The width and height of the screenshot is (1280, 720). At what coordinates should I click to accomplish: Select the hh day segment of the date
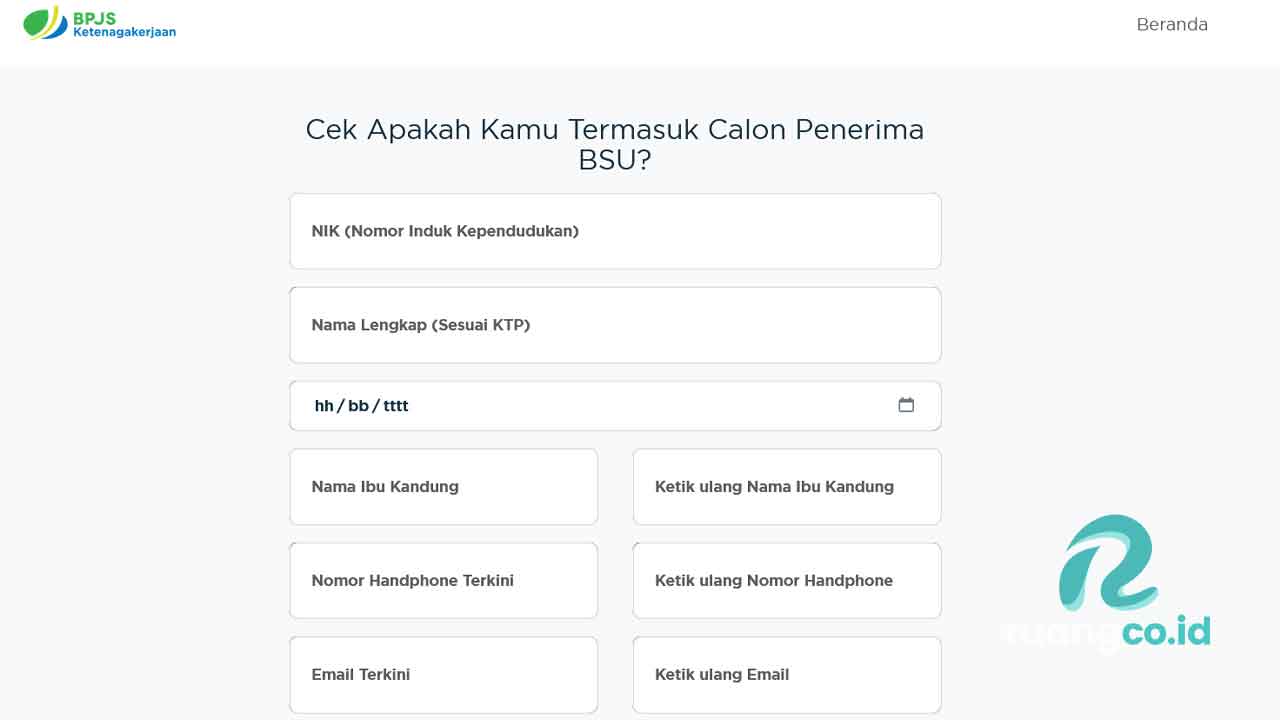pyautogui.click(x=324, y=406)
